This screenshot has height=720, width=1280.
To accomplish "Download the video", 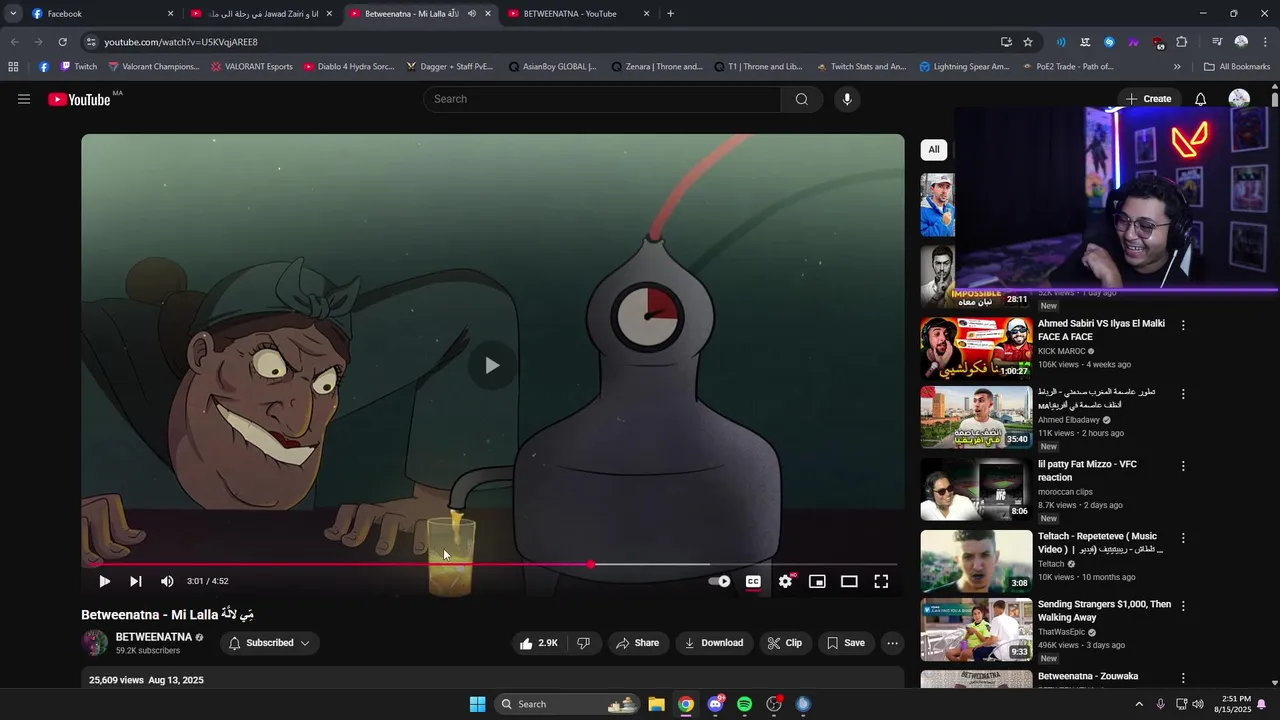I will point(713,643).
